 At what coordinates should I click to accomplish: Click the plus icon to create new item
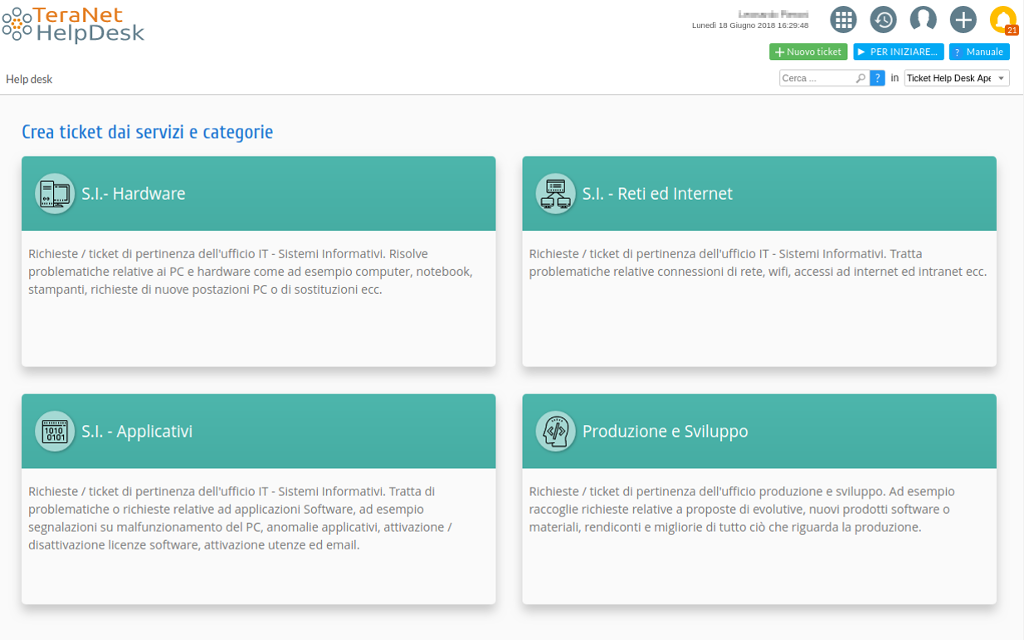pyautogui.click(x=962, y=19)
